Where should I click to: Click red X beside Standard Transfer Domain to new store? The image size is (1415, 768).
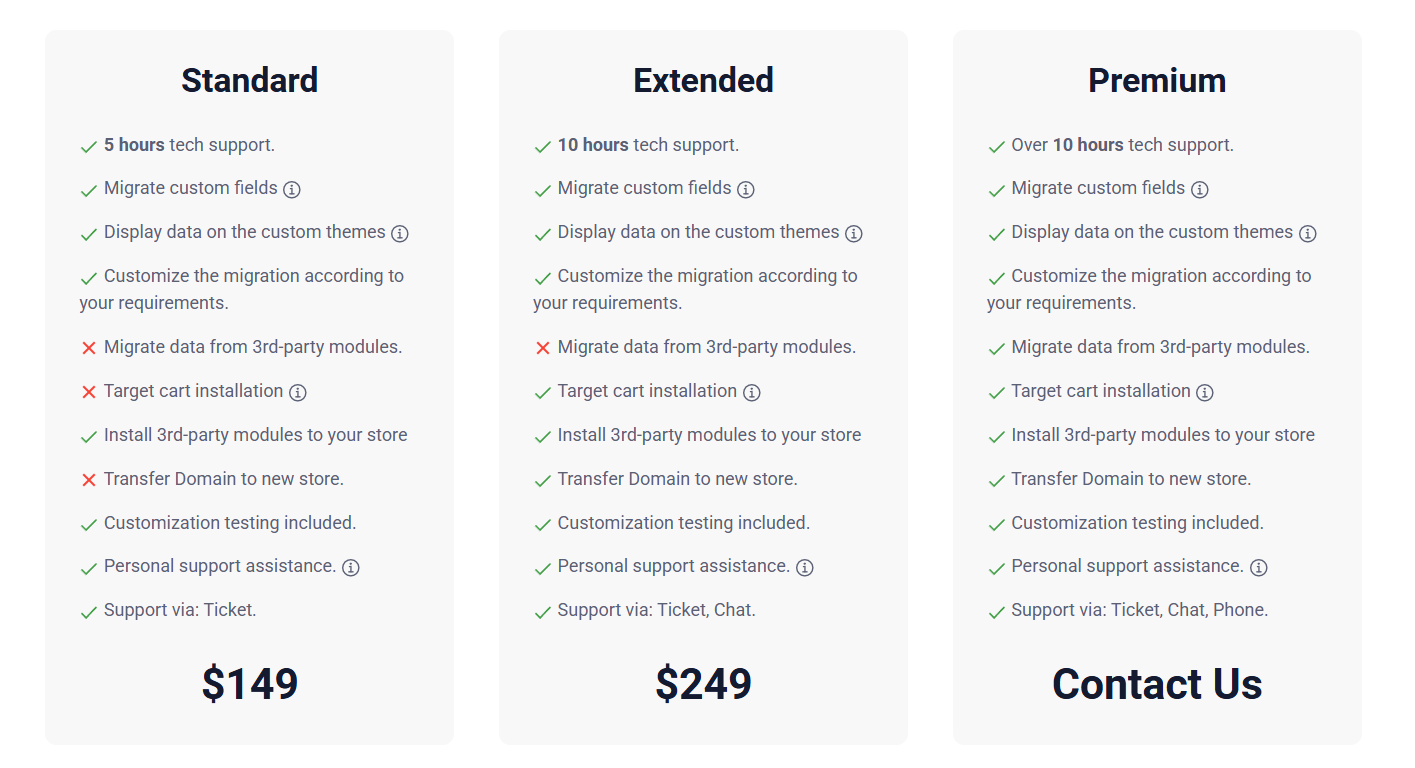coord(89,480)
